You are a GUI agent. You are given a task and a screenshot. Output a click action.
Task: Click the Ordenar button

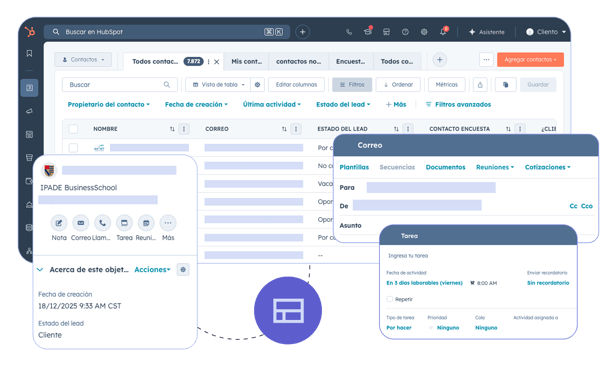pos(398,84)
